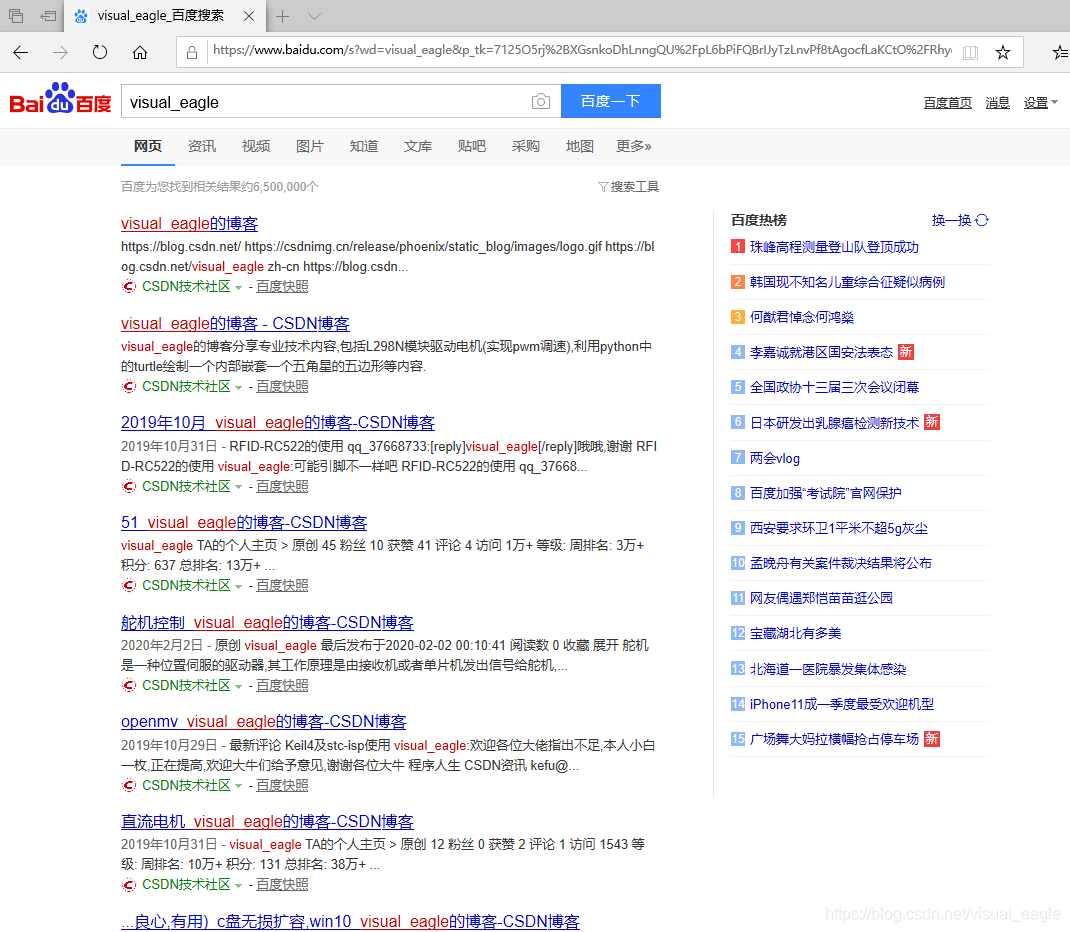
Task: Open a new tab with plus icon
Action: pyautogui.click(x=283, y=16)
